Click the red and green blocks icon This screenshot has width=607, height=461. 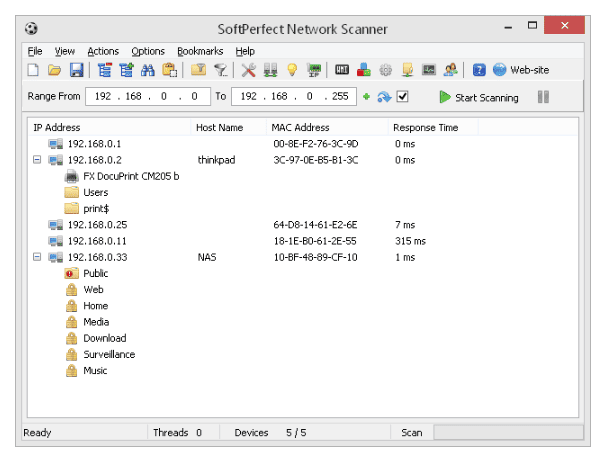[x=364, y=70]
